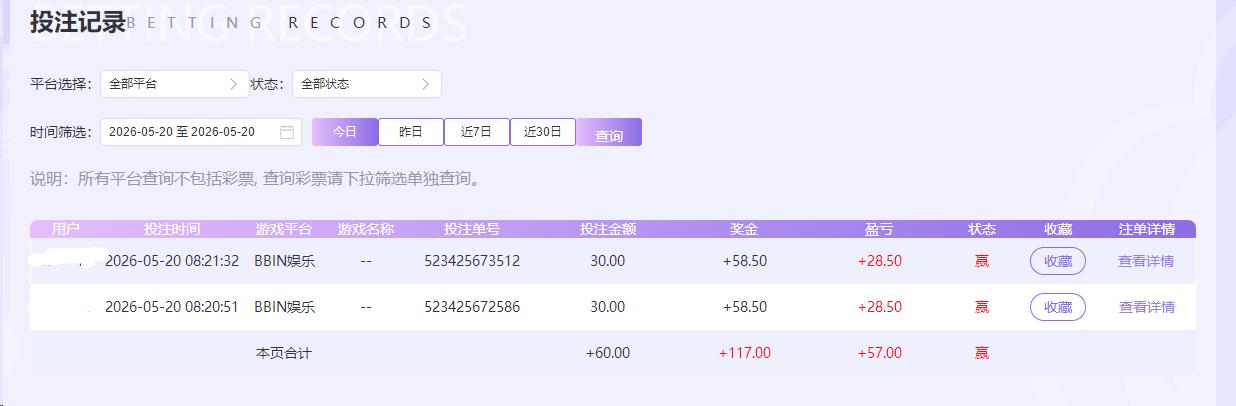Image resolution: width=1236 pixels, height=406 pixels.
Task: Click the date range 2026-05-20 field
Action: tap(201, 132)
